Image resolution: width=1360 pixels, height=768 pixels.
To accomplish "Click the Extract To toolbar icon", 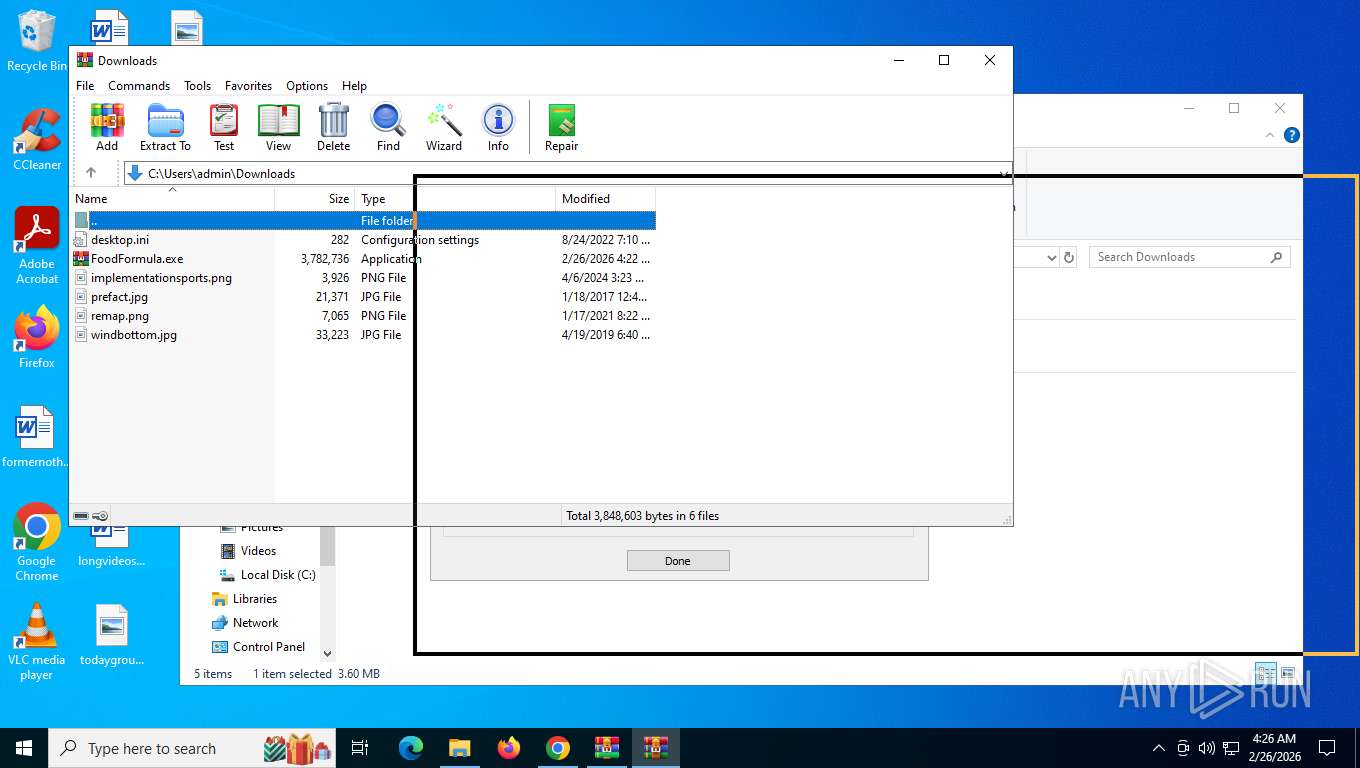I will click(165, 127).
